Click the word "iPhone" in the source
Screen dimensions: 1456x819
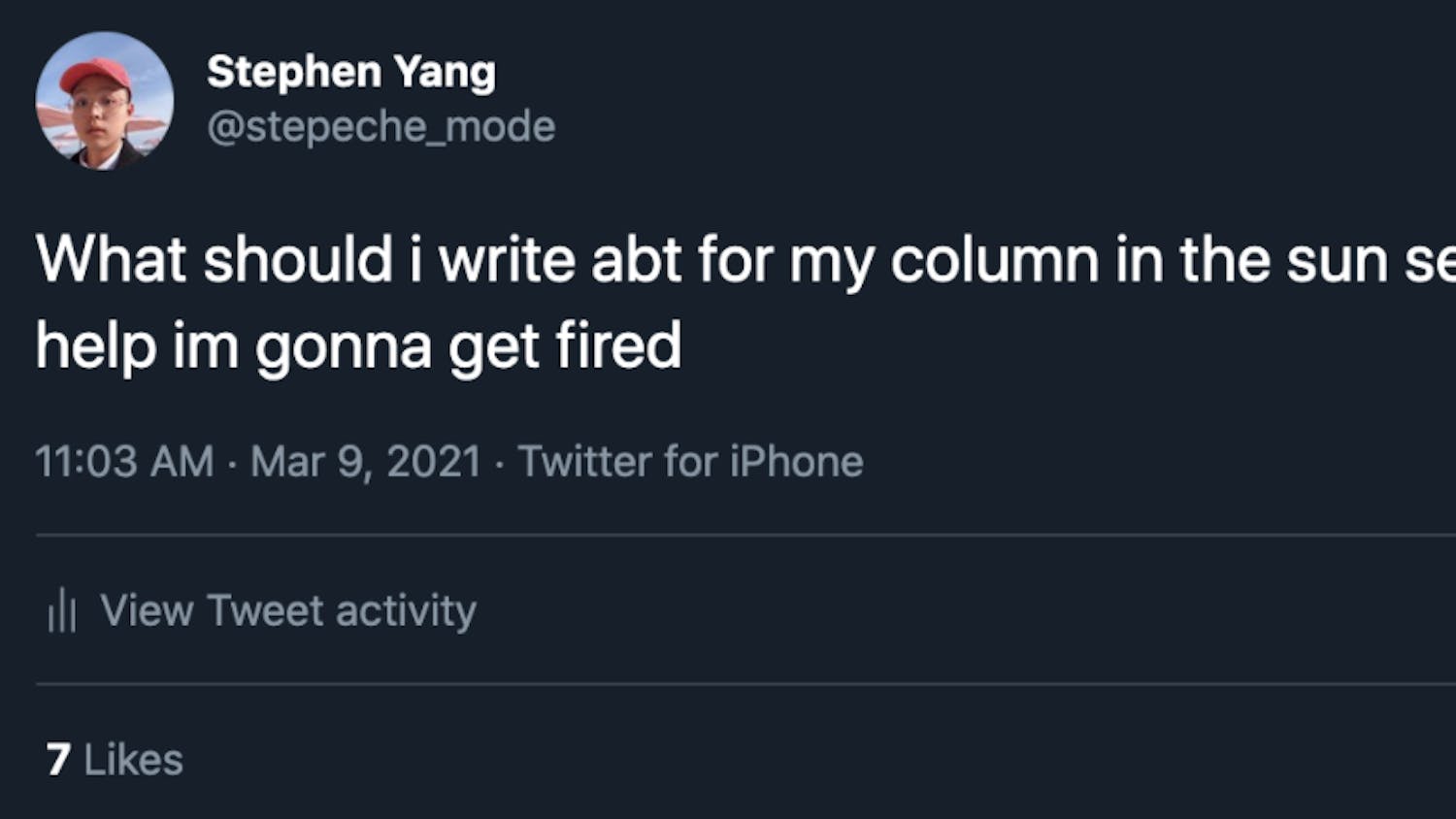pyautogui.click(x=796, y=462)
